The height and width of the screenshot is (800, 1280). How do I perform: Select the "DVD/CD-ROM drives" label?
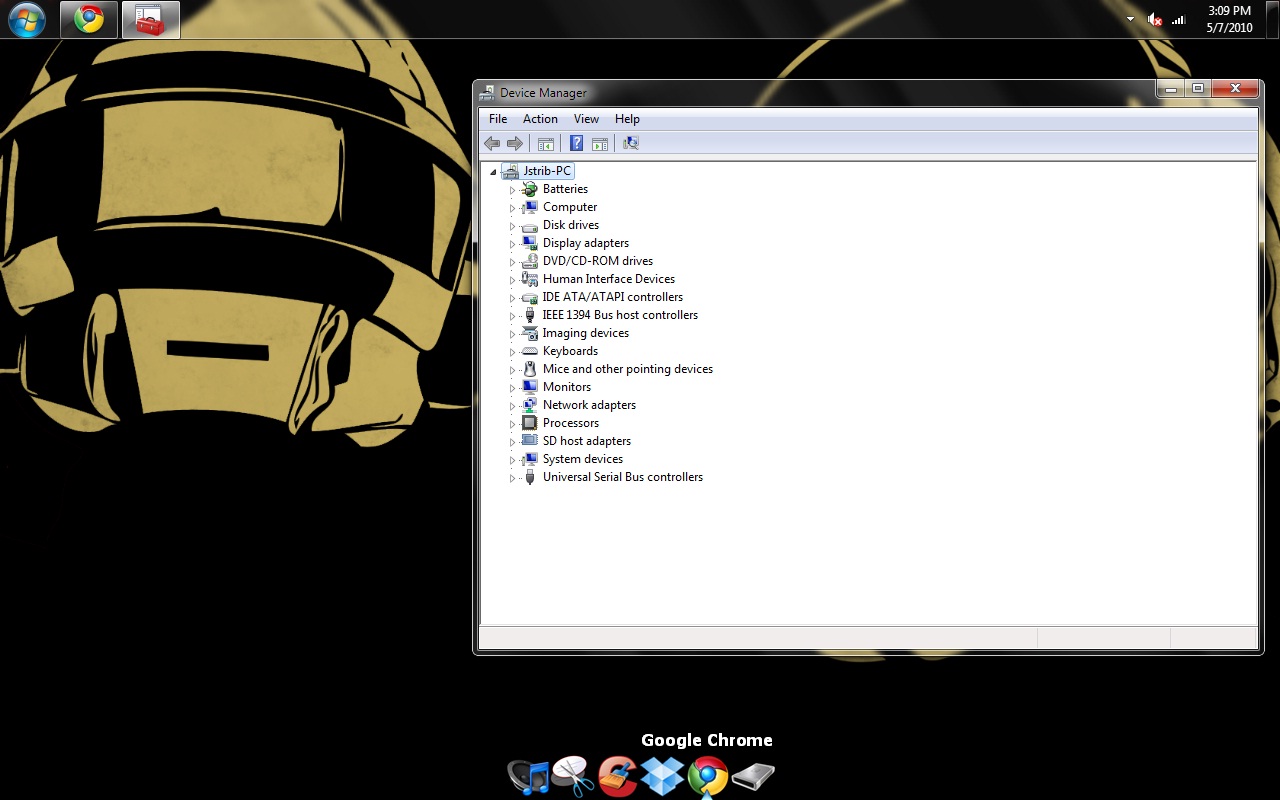pyautogui.click(x=598, y=261)
